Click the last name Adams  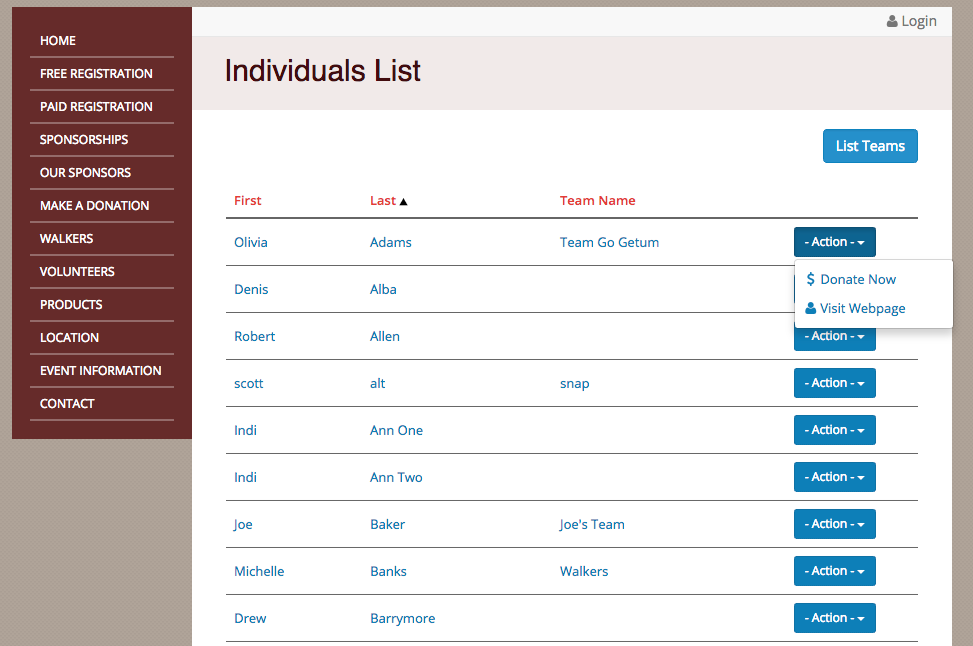point(390,243)
